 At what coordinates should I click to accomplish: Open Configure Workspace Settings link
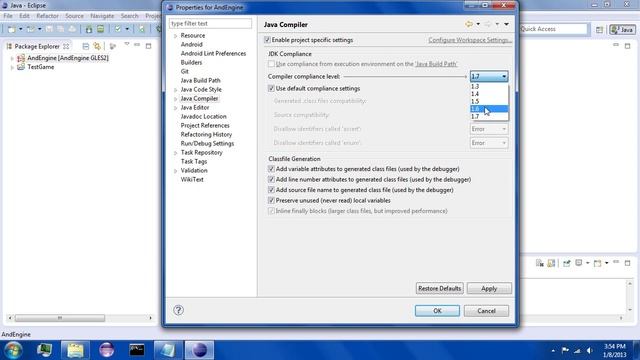(x=469, y=40)
